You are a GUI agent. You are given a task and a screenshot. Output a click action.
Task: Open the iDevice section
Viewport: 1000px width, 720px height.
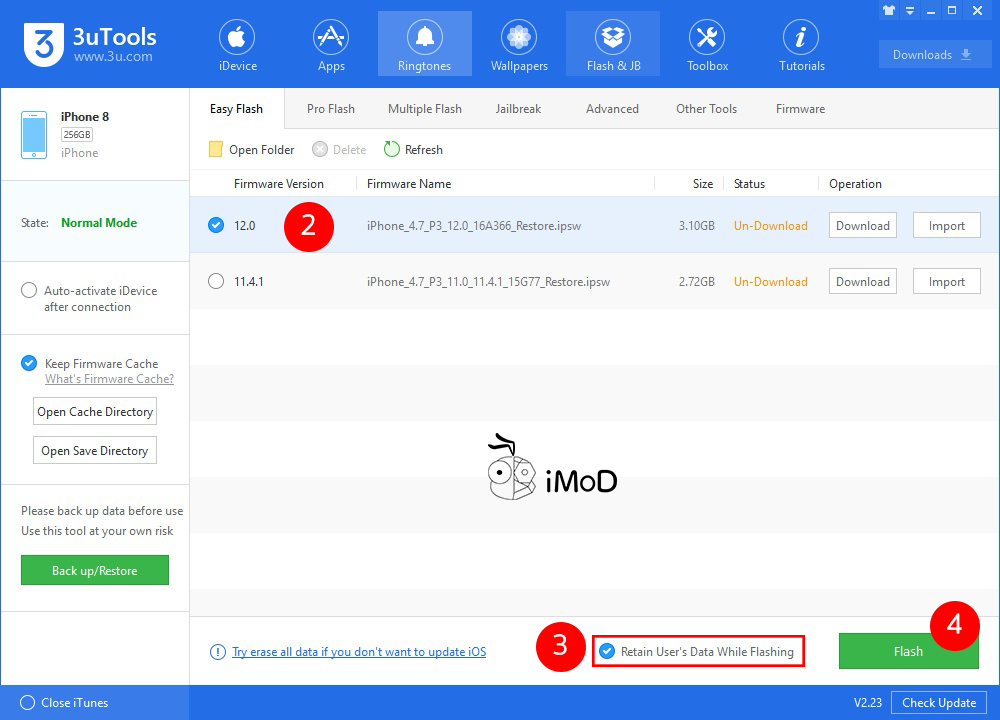pos(237,46)
